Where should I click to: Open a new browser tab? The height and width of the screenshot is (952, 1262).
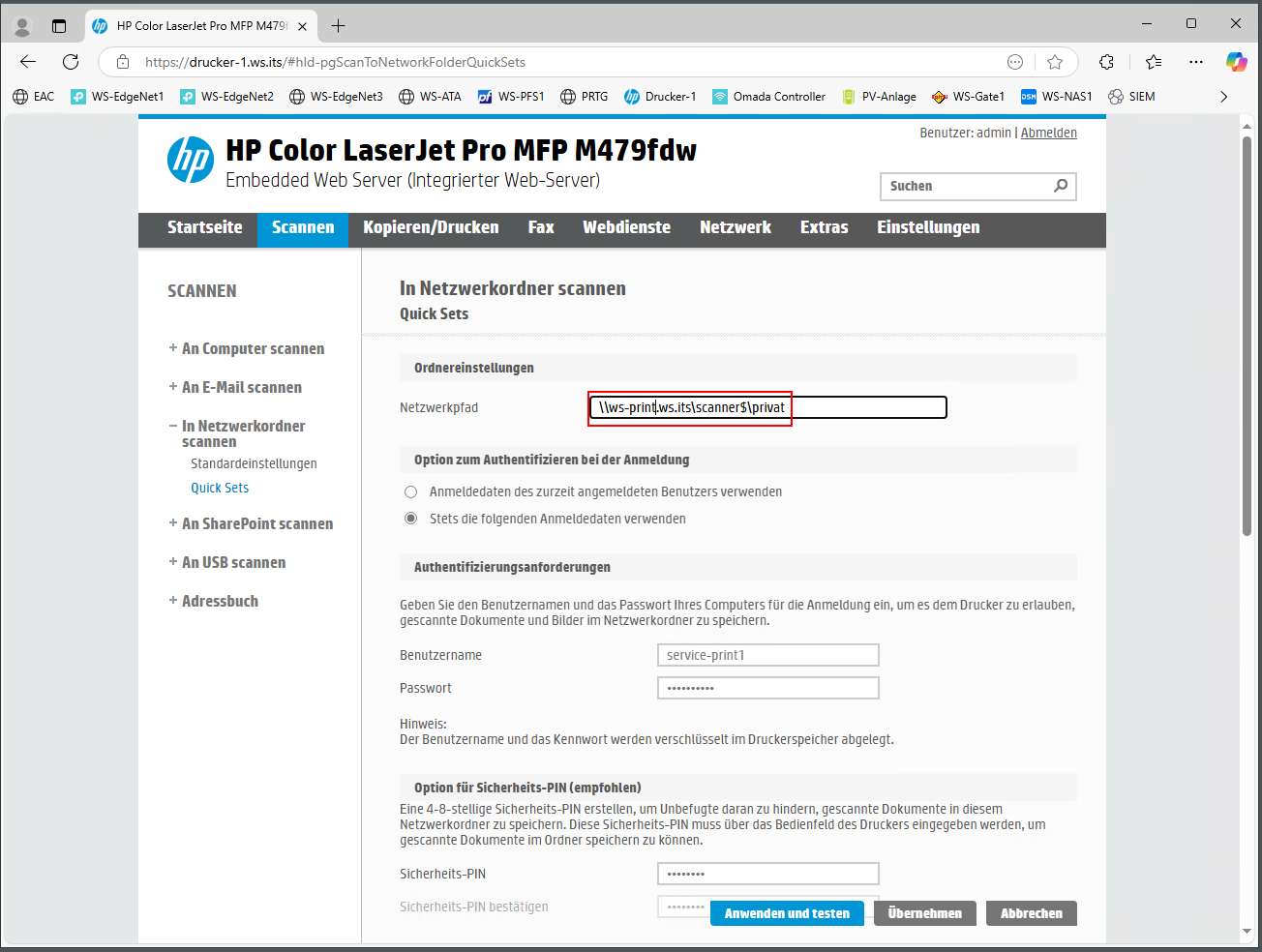[x=338, y=26]
